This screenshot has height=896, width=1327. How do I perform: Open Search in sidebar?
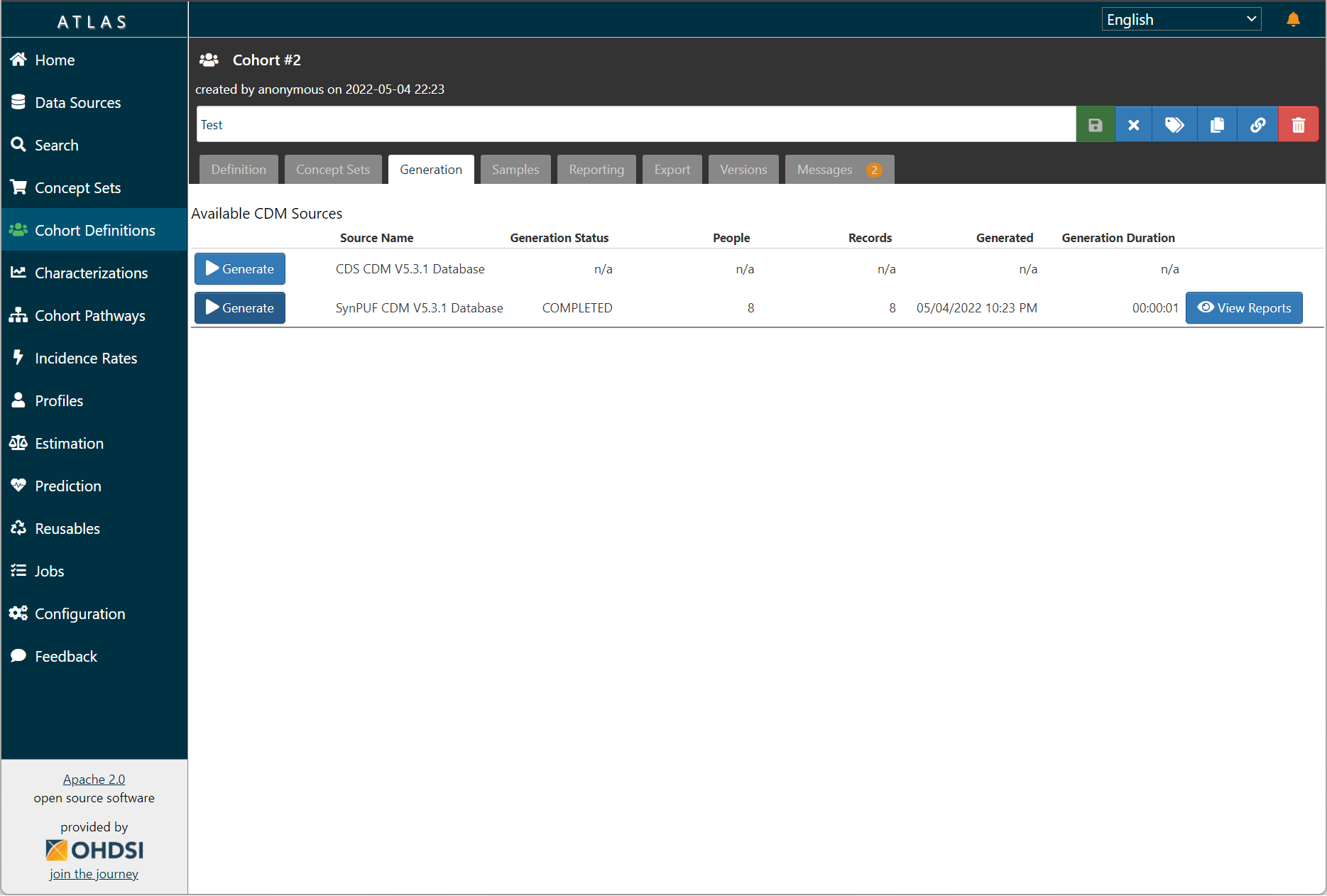94,145
